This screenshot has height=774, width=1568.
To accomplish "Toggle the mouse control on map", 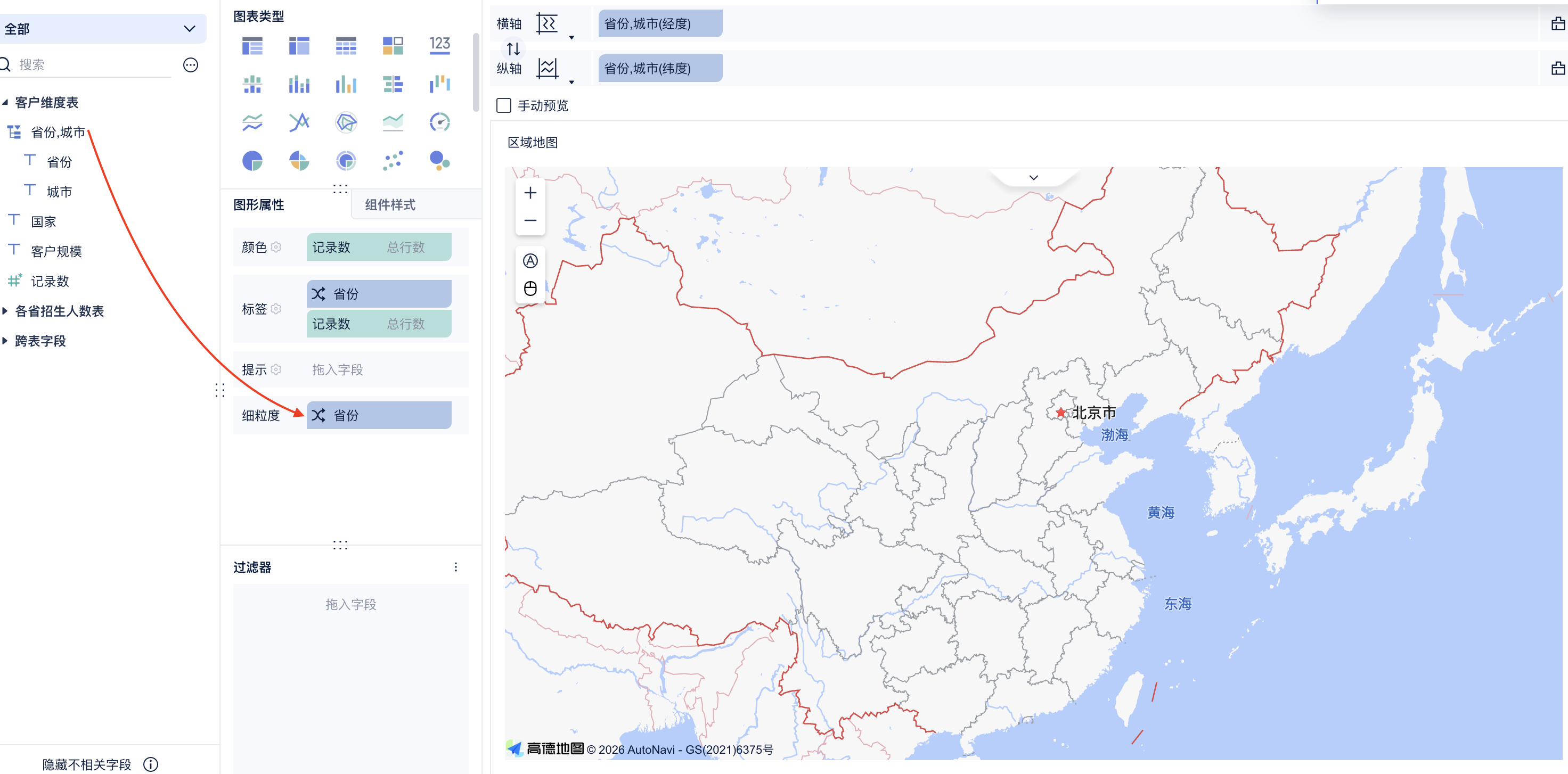I will (530, 289).
